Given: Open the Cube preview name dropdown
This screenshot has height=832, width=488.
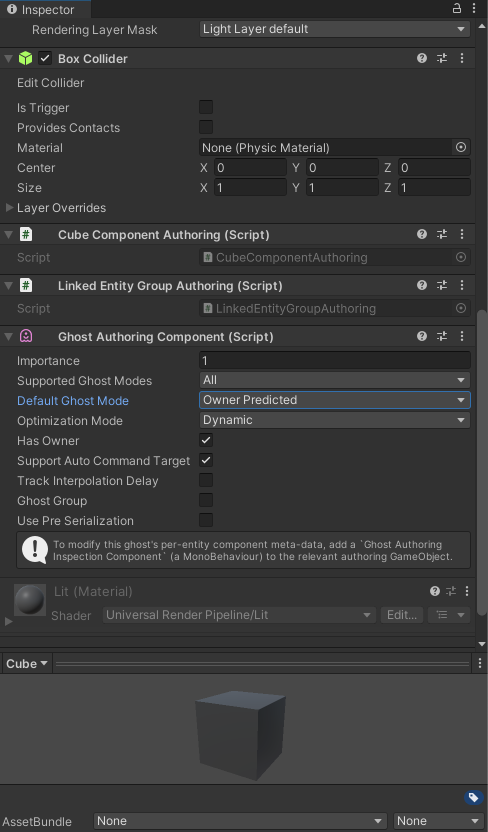Looking at the screenshot, I should click(27, 663).
